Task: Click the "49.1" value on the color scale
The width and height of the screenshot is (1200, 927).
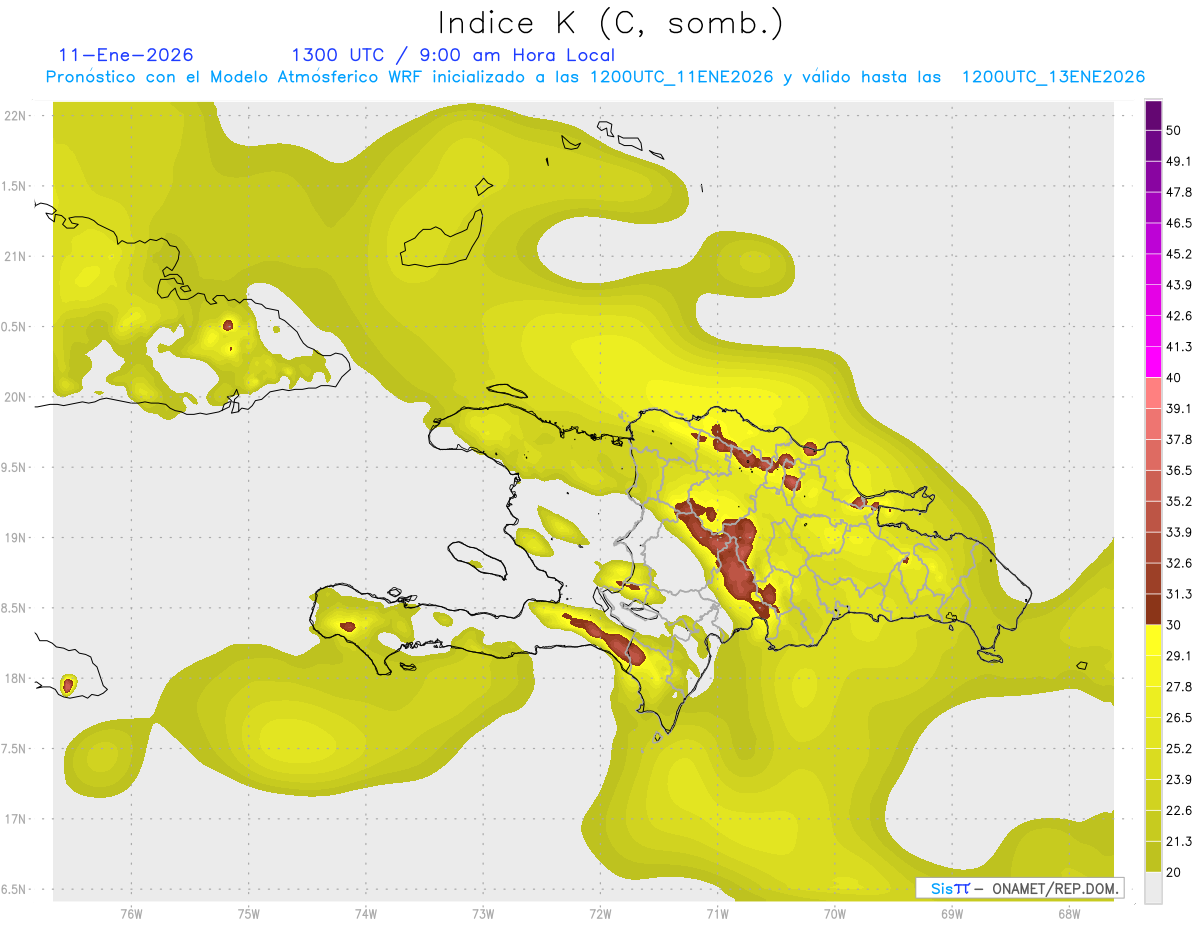Action: [1179, 161]
